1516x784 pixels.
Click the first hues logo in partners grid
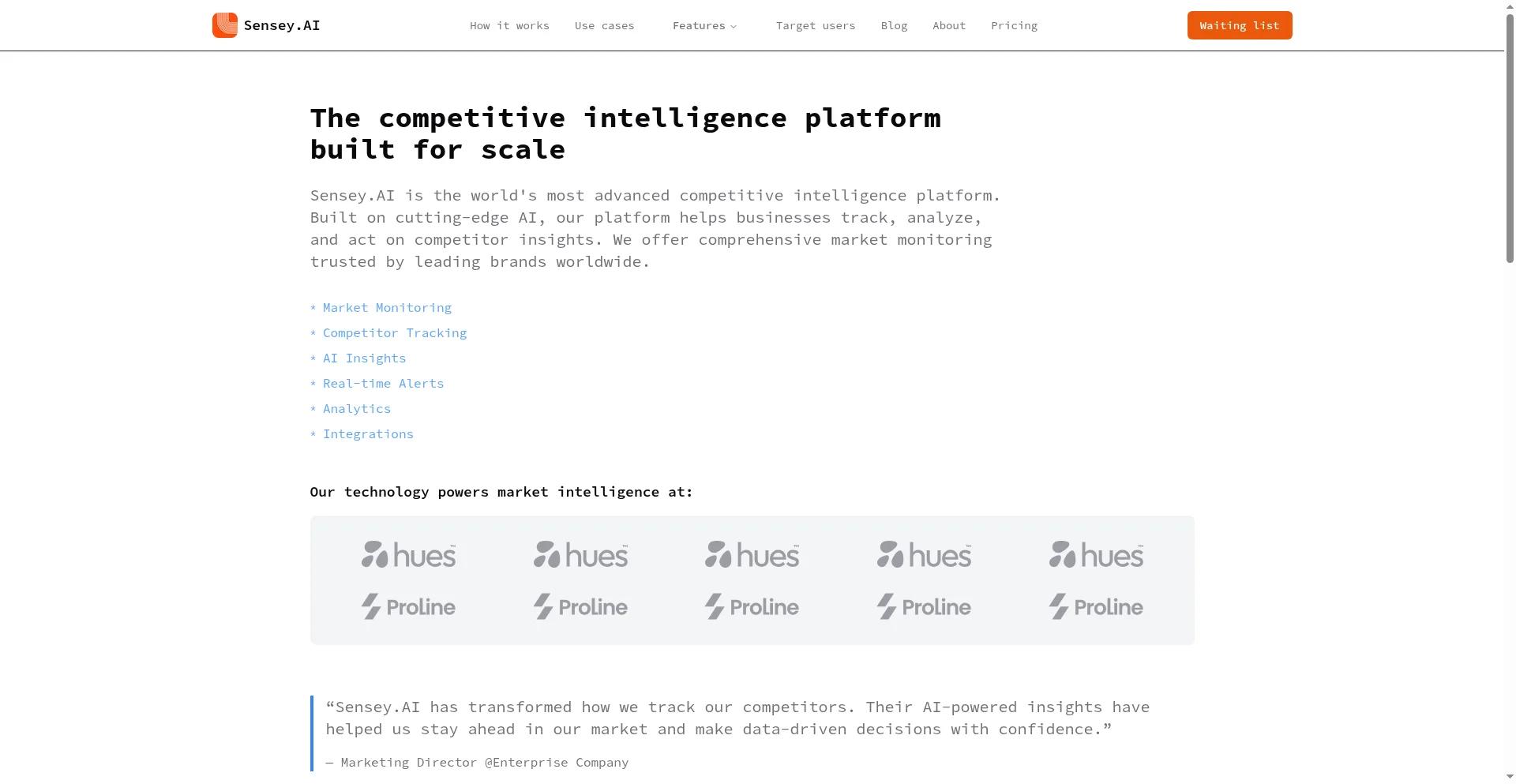[408, 555]
